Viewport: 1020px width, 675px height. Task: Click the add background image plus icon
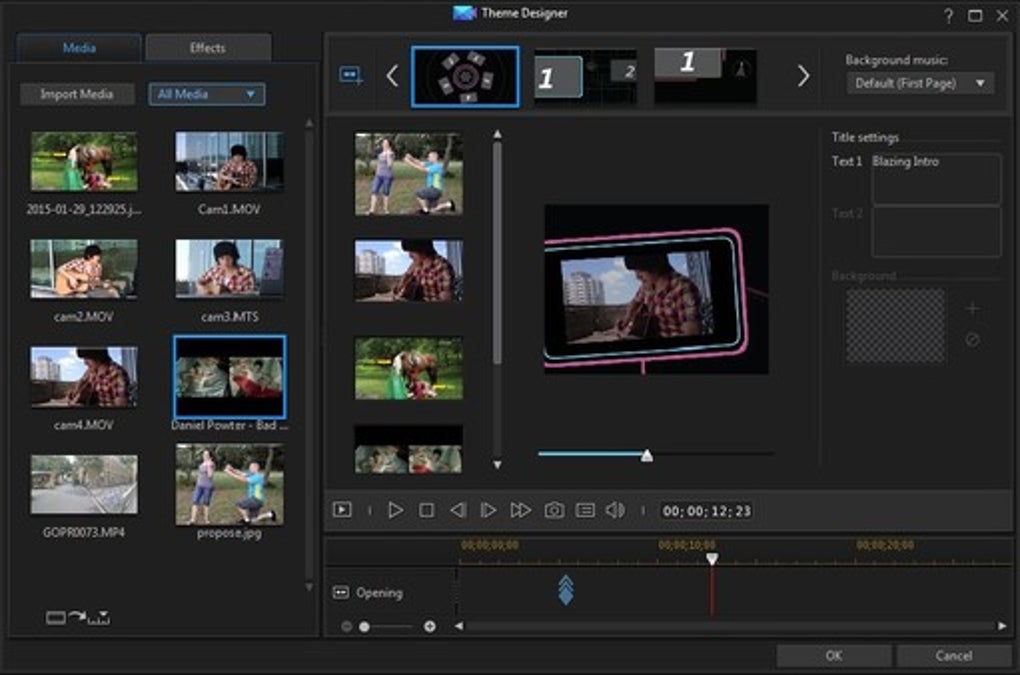pos(972,309)
